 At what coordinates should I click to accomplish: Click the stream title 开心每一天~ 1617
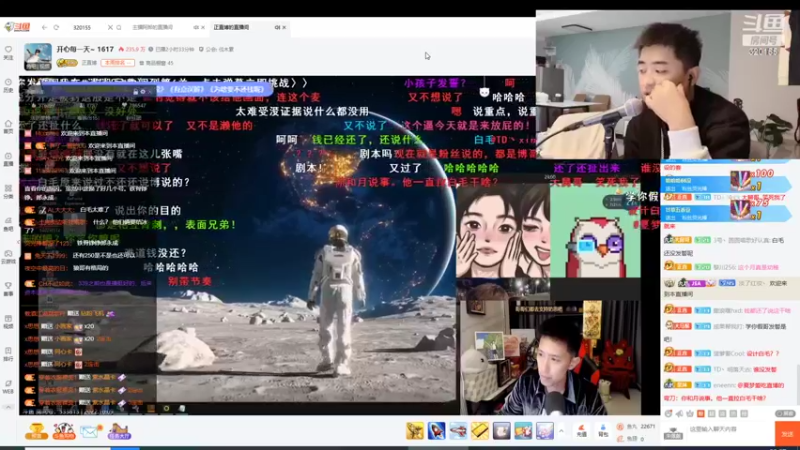click(85, 49)
